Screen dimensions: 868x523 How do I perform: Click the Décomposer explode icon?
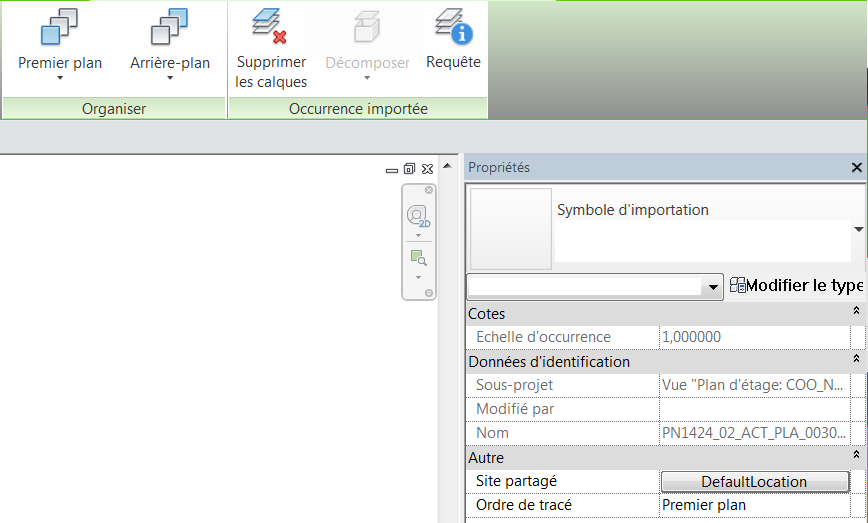[x=367, y=27]
